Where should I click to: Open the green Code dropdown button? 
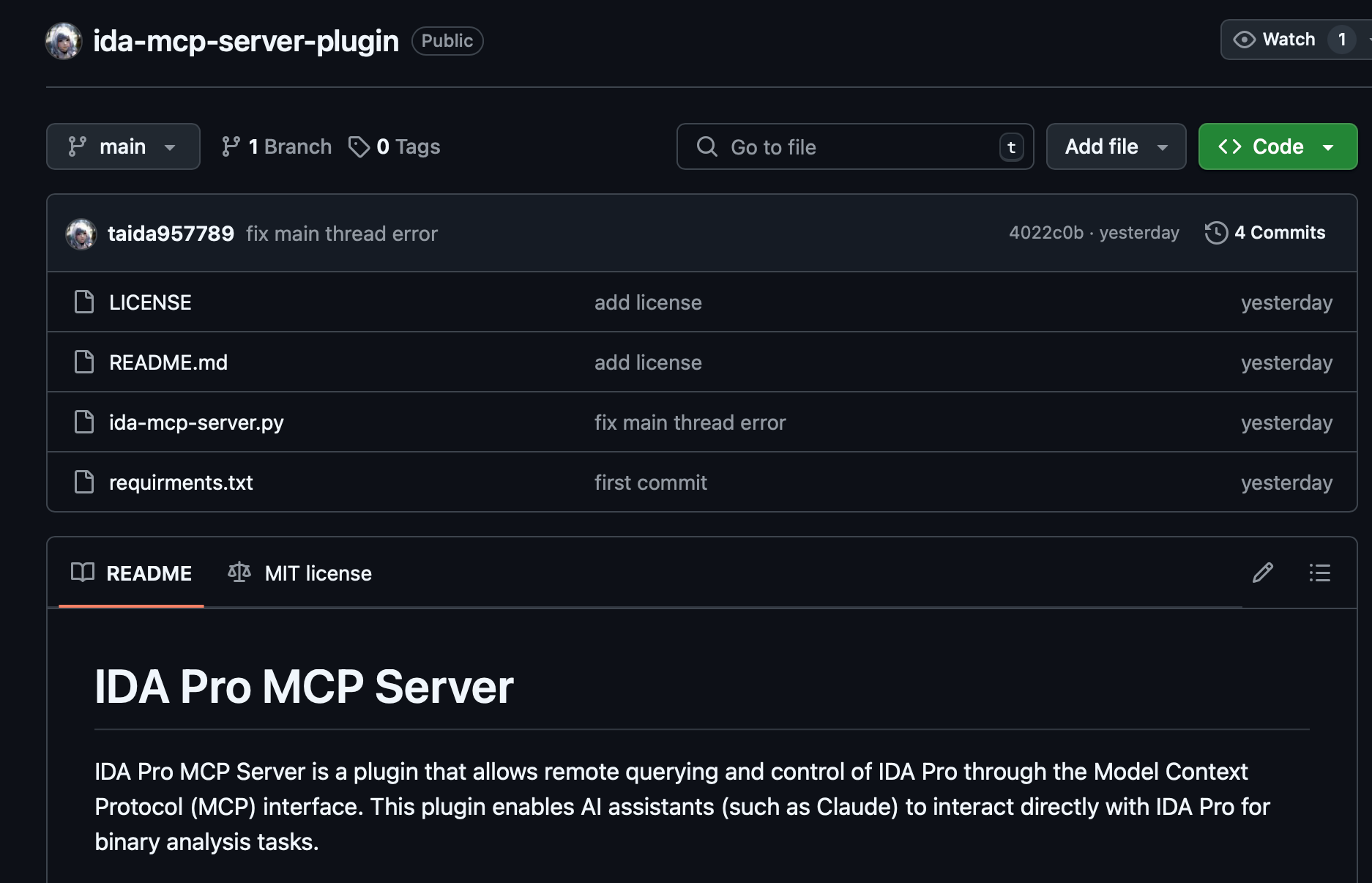click(1278, 146)
